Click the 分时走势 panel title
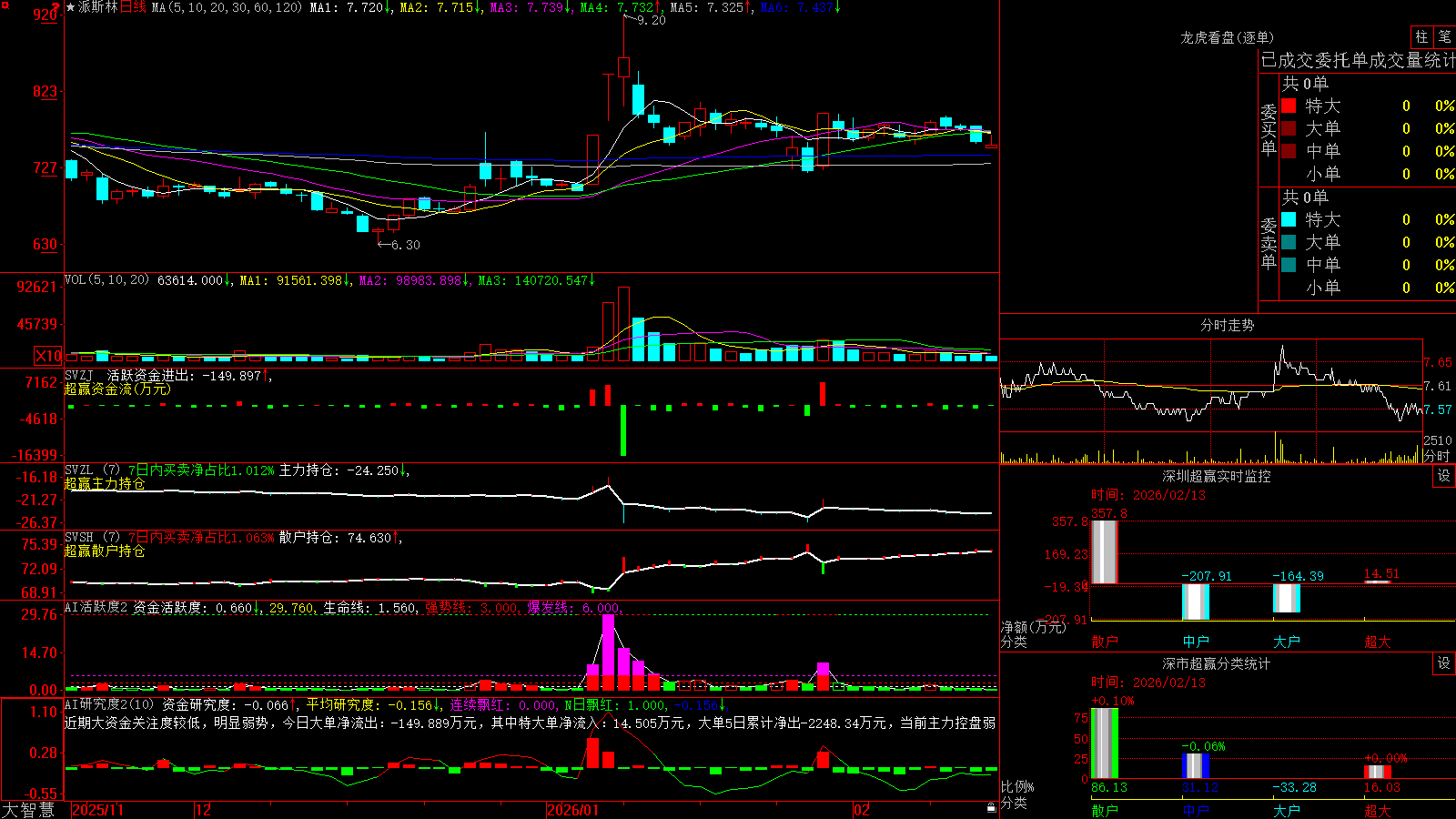 click(x=1227, y=325)
